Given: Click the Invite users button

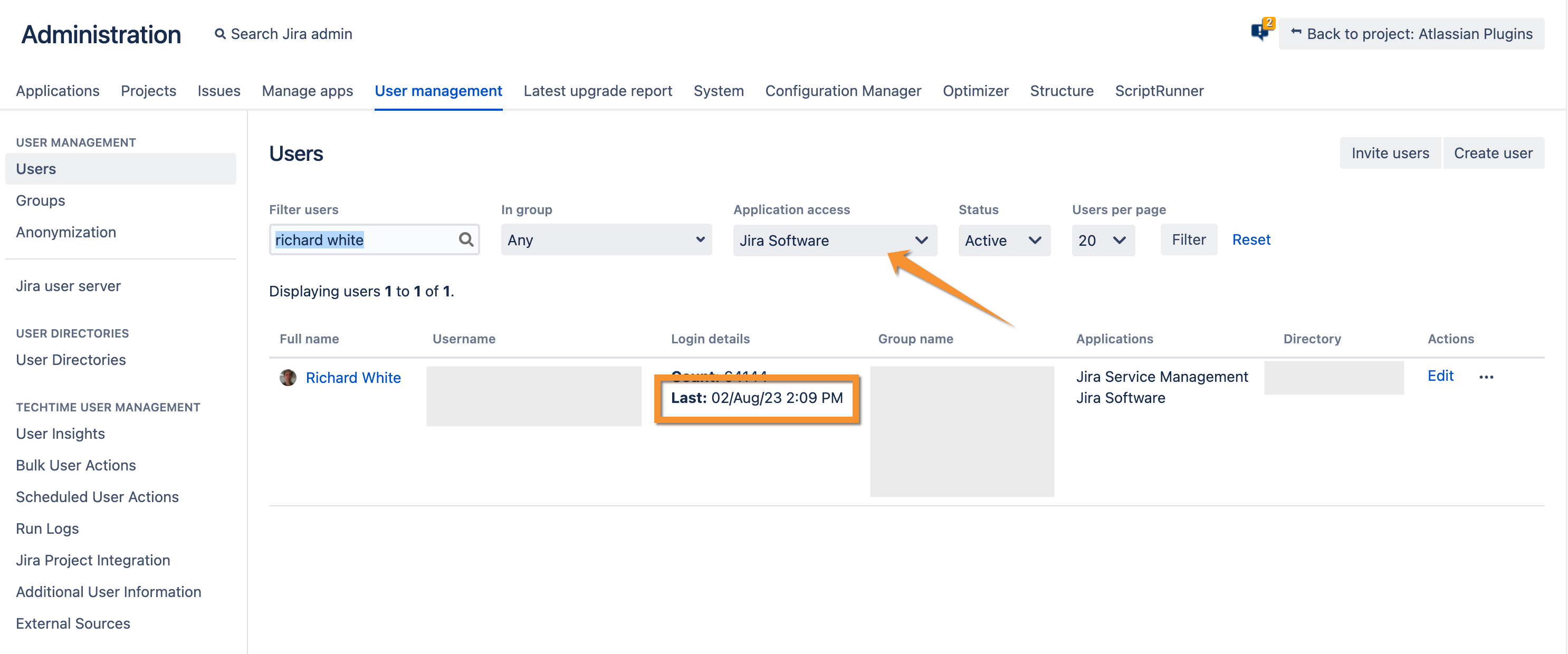Looking at the screenshot, I should [x=1390, y=153].
